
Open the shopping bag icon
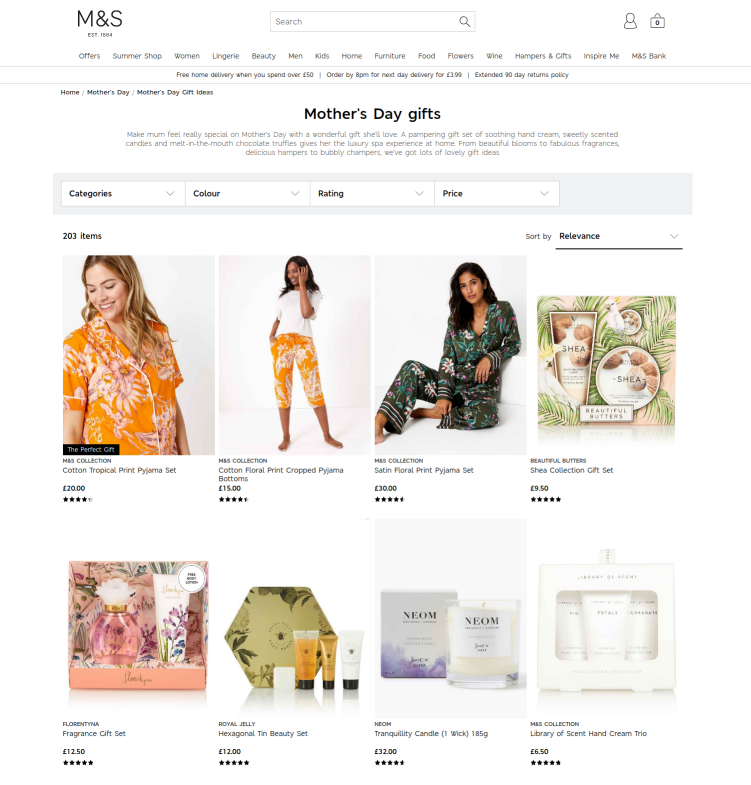click(x=657, y=21)
